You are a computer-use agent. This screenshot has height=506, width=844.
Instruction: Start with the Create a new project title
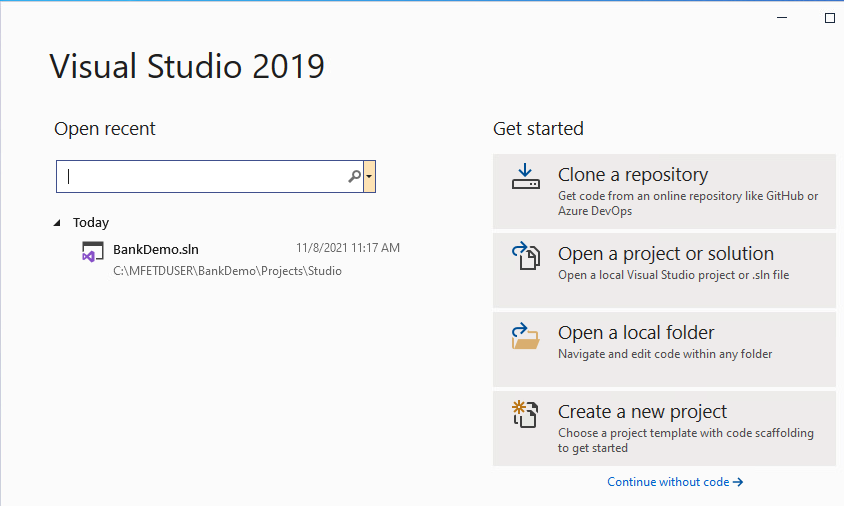click(642, 412)
